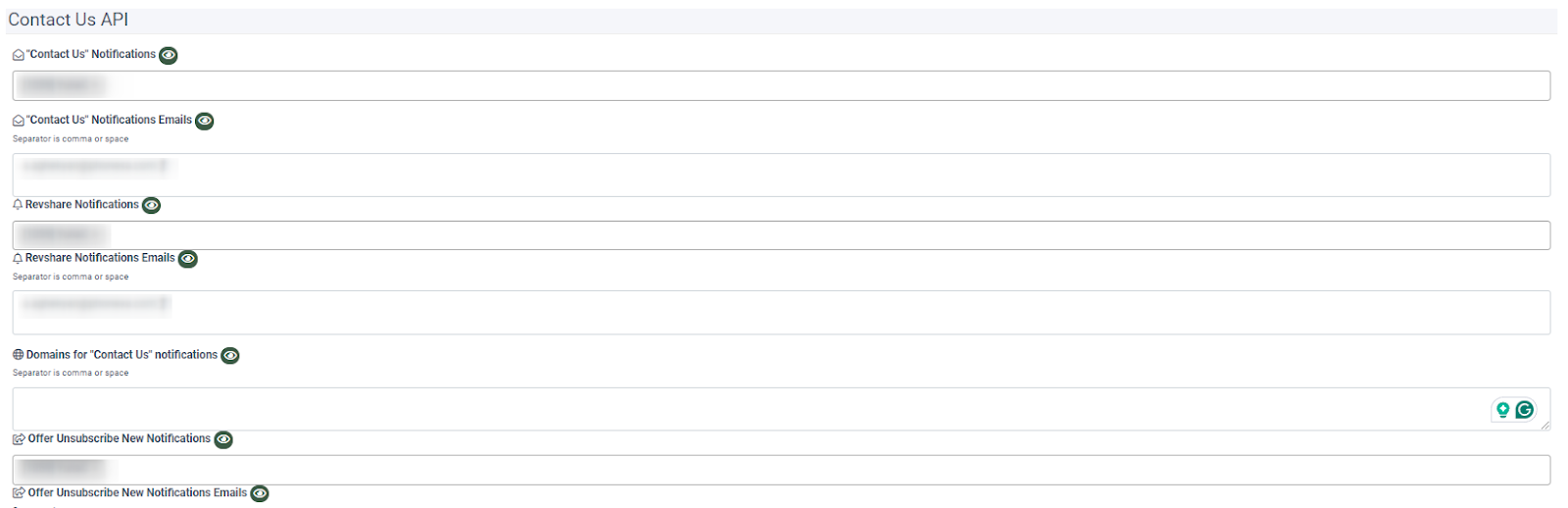Toggle eye icon for Domains for "Contact Us" notifications

[x=230, y=355]
